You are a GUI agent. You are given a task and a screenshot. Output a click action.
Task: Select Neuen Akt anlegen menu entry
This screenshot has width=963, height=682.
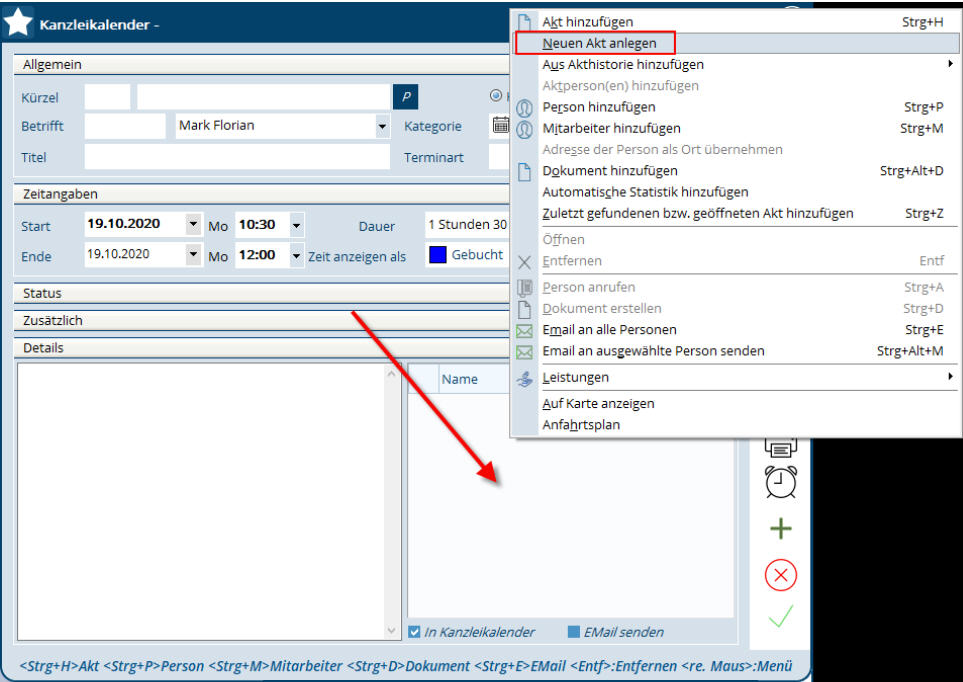pos(594,43)
